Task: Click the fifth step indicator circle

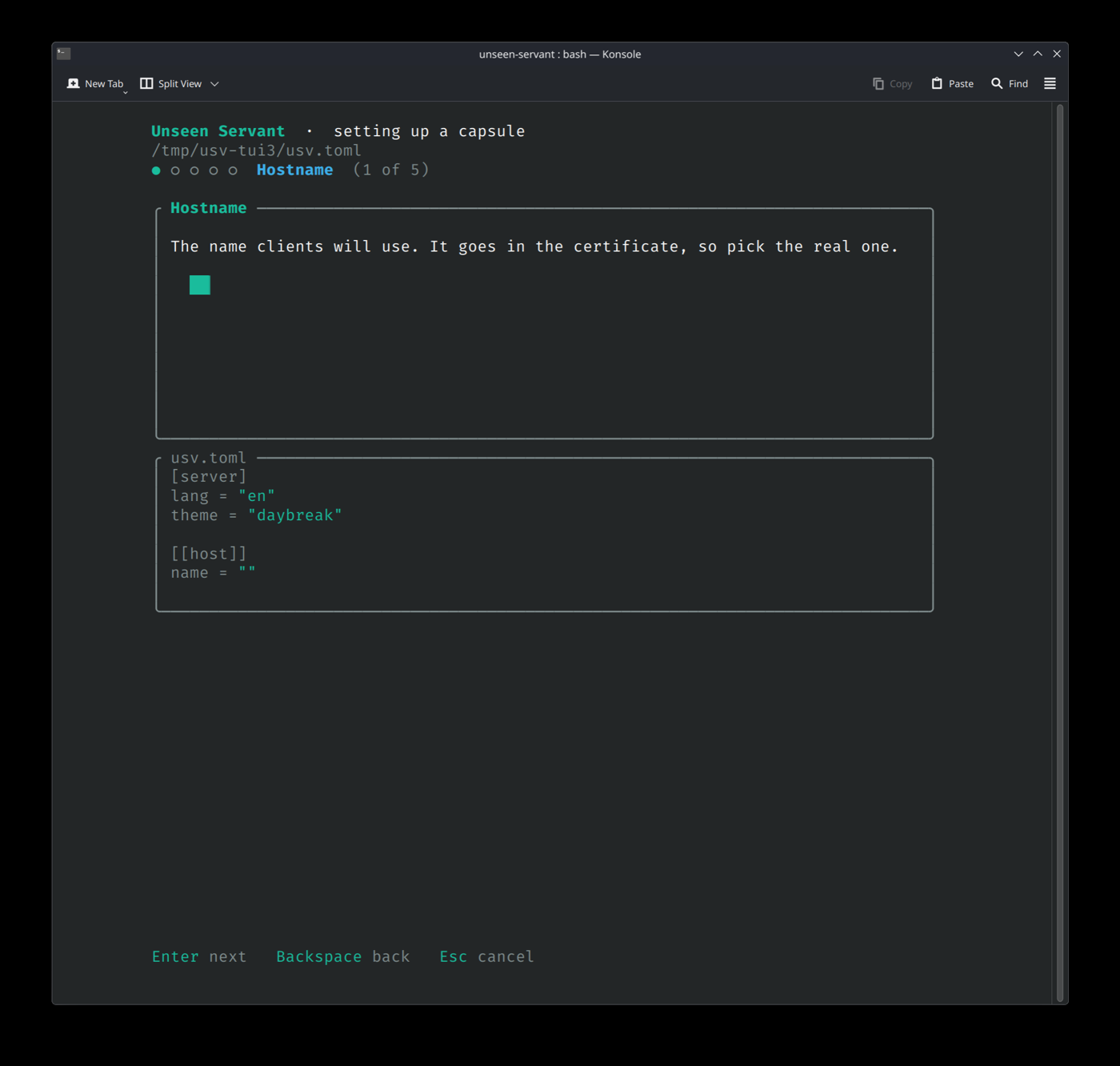Action: (233, 170)
